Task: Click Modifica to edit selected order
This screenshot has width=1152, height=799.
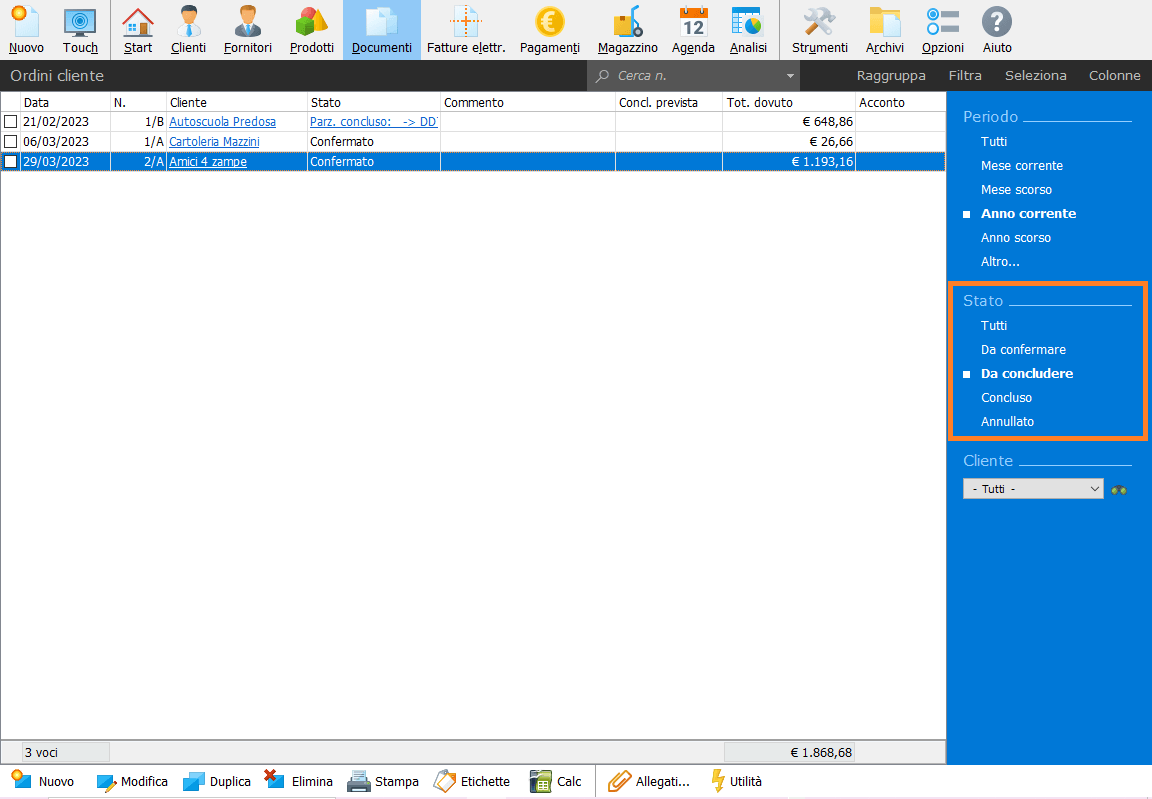Action: point(132,781)
